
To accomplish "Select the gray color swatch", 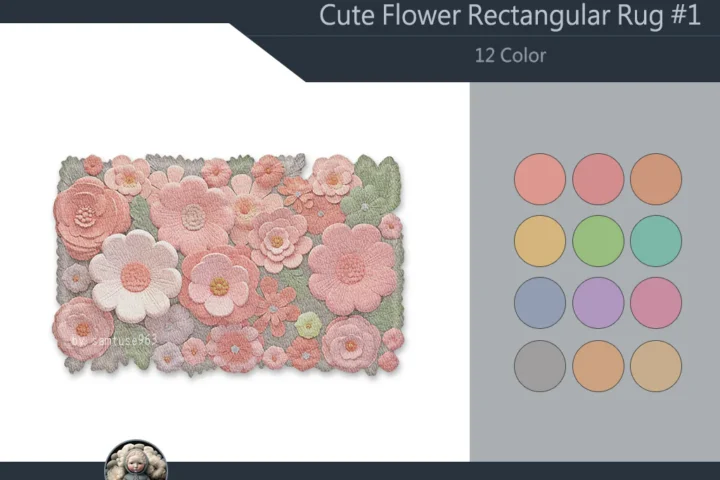I will click(540, 366).
